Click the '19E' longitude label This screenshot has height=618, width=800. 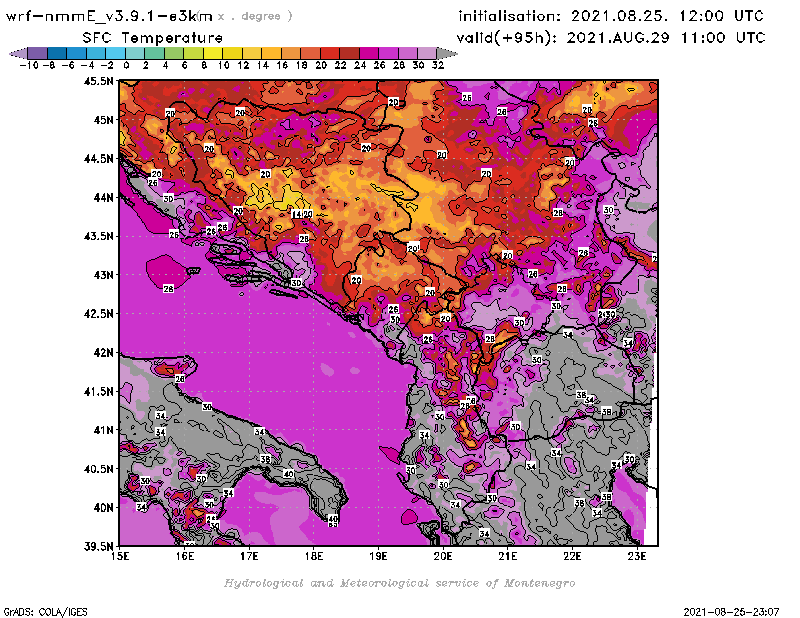(378, 556)
